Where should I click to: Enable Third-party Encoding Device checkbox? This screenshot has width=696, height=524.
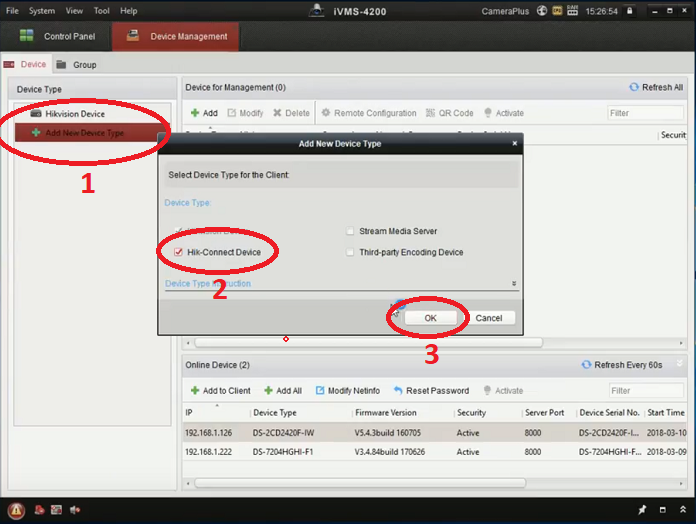(x=350, y=252)
